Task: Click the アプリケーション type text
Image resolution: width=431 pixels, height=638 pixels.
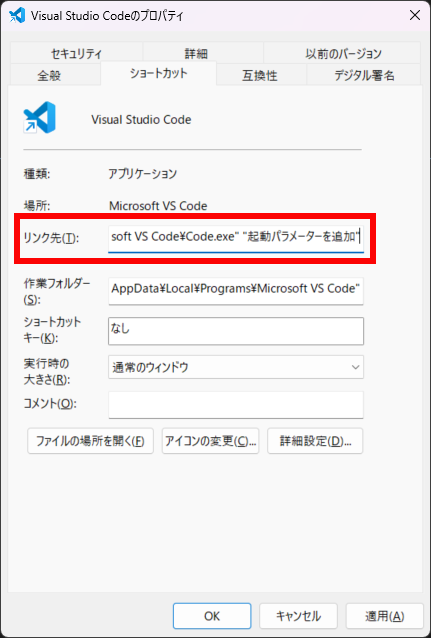Action: (x=143, y=174)
